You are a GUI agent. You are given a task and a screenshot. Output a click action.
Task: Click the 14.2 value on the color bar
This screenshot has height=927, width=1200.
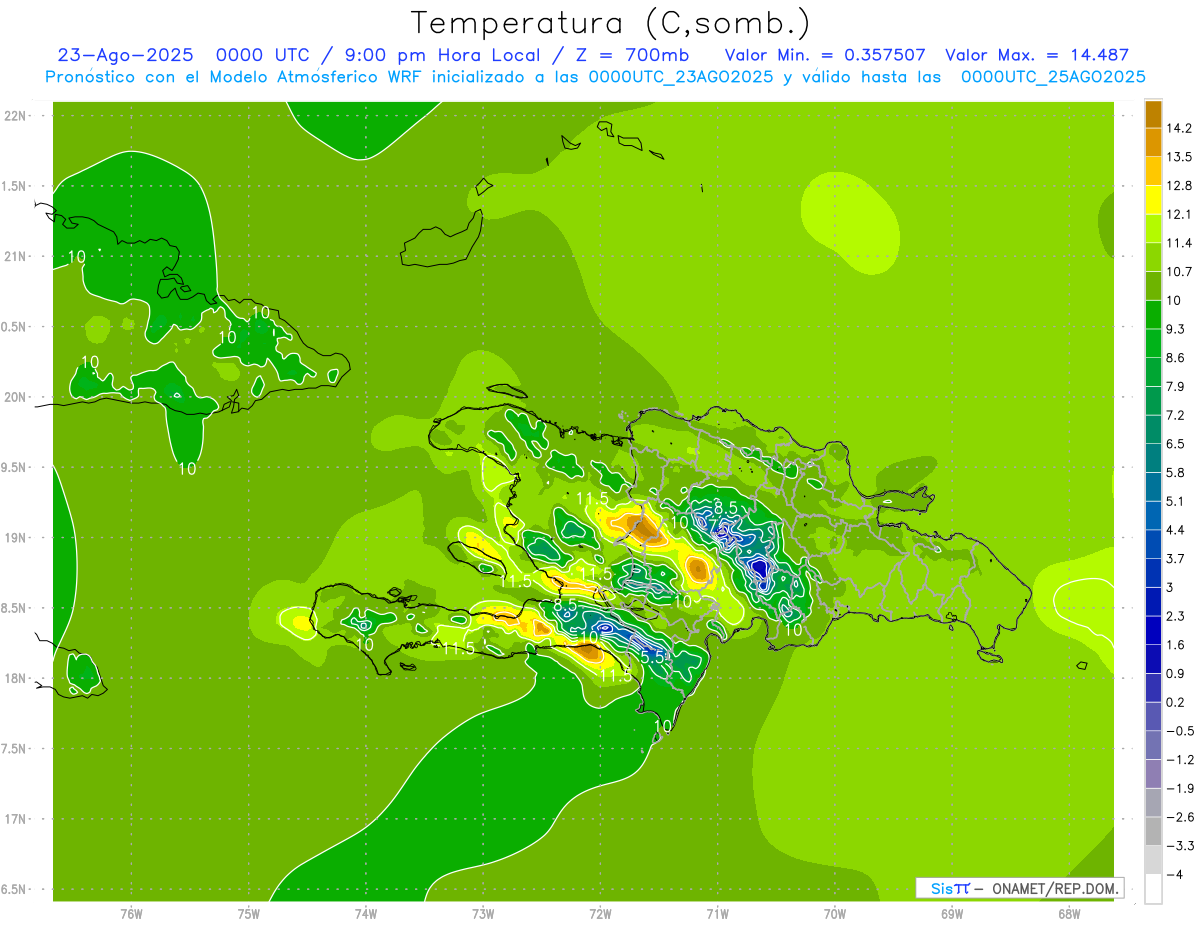[x=1178, y=129]
